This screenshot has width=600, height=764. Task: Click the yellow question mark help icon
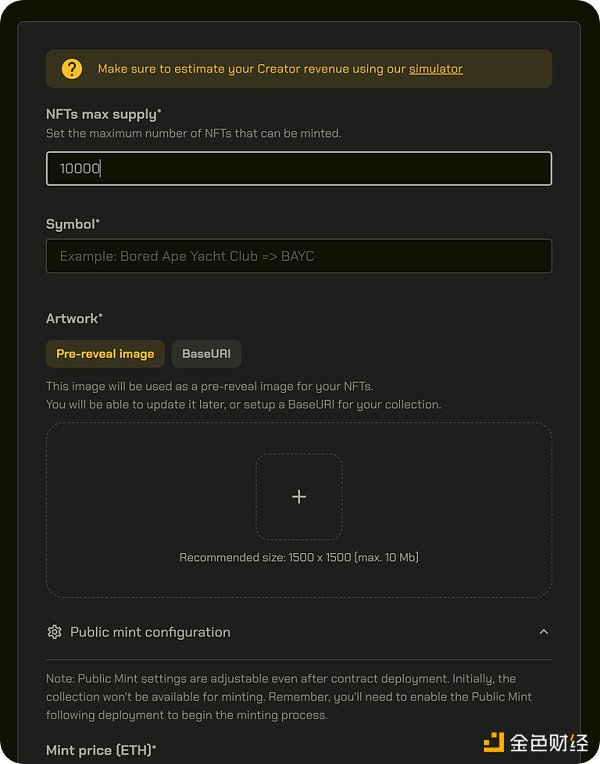pos(72,69)
